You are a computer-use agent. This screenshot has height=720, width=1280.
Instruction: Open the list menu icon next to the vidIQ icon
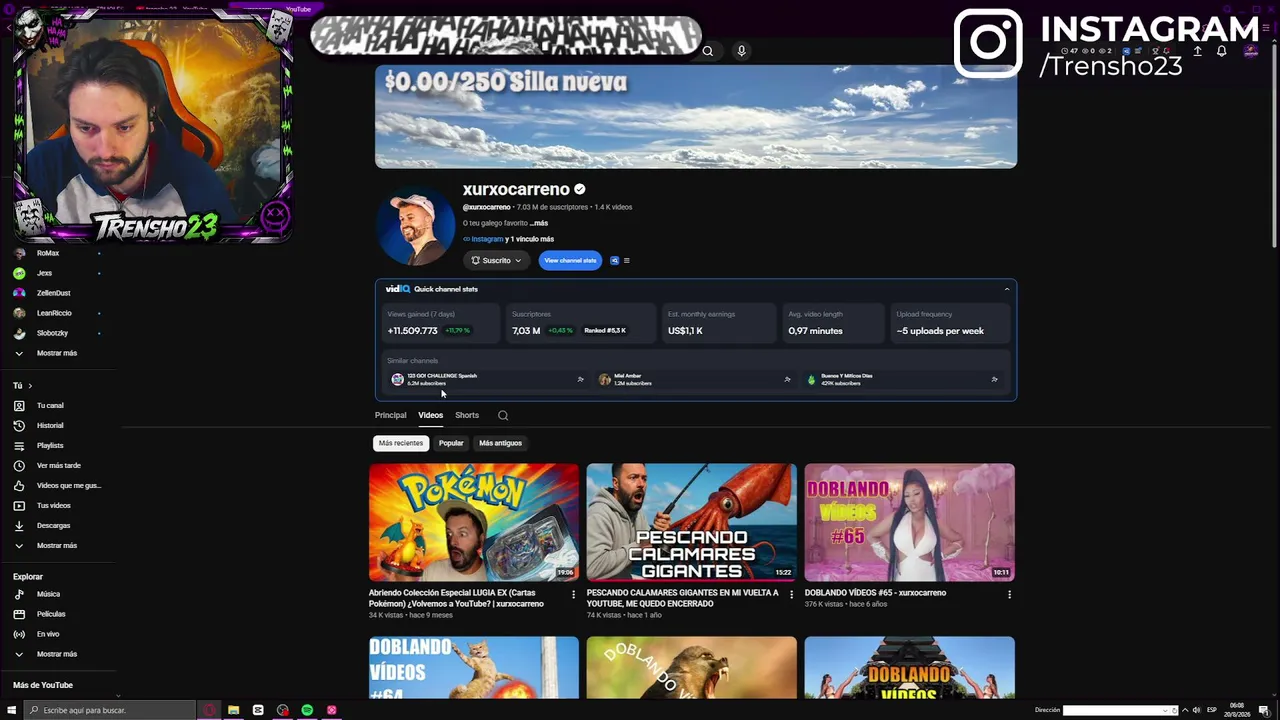(627, 260)
